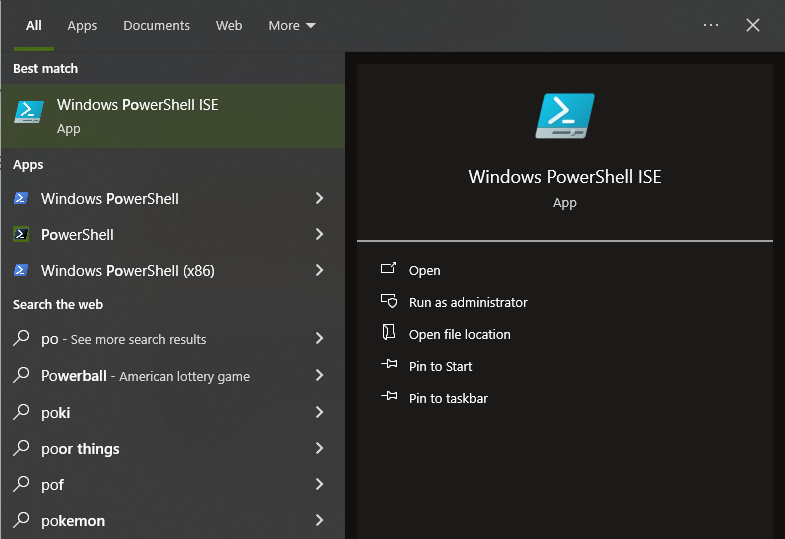Choose Open file location
785x539 pixels.
coord(460,335)
